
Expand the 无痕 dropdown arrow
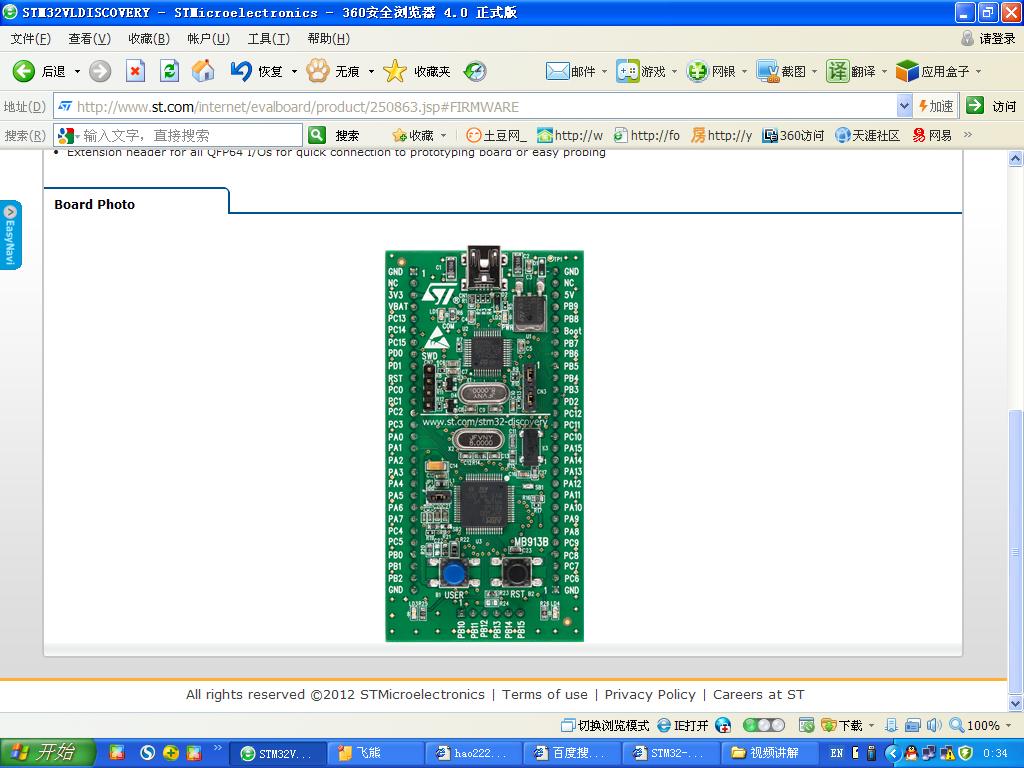click(372, 71)
